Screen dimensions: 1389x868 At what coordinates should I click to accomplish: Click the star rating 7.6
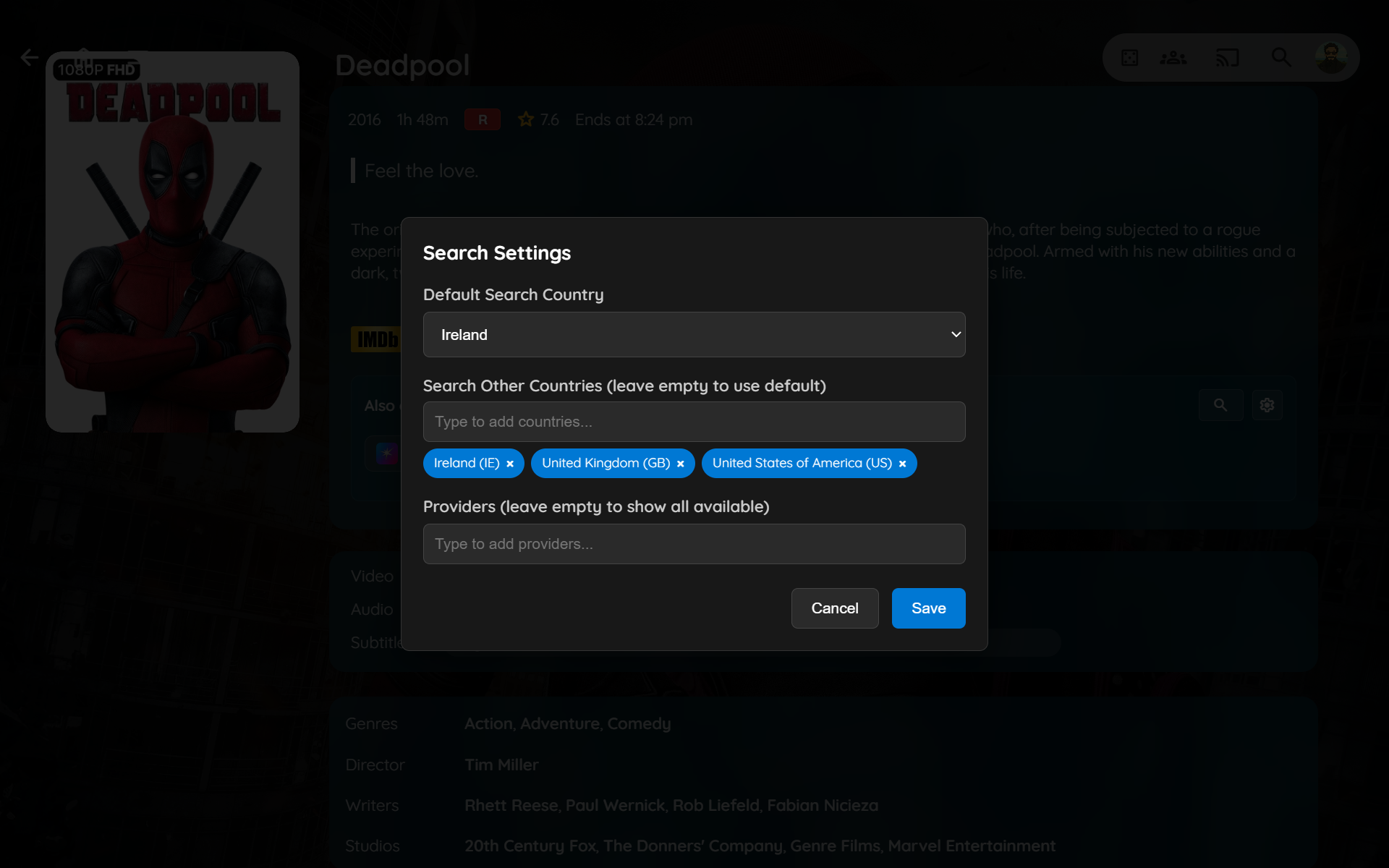(x=539, y=120)
